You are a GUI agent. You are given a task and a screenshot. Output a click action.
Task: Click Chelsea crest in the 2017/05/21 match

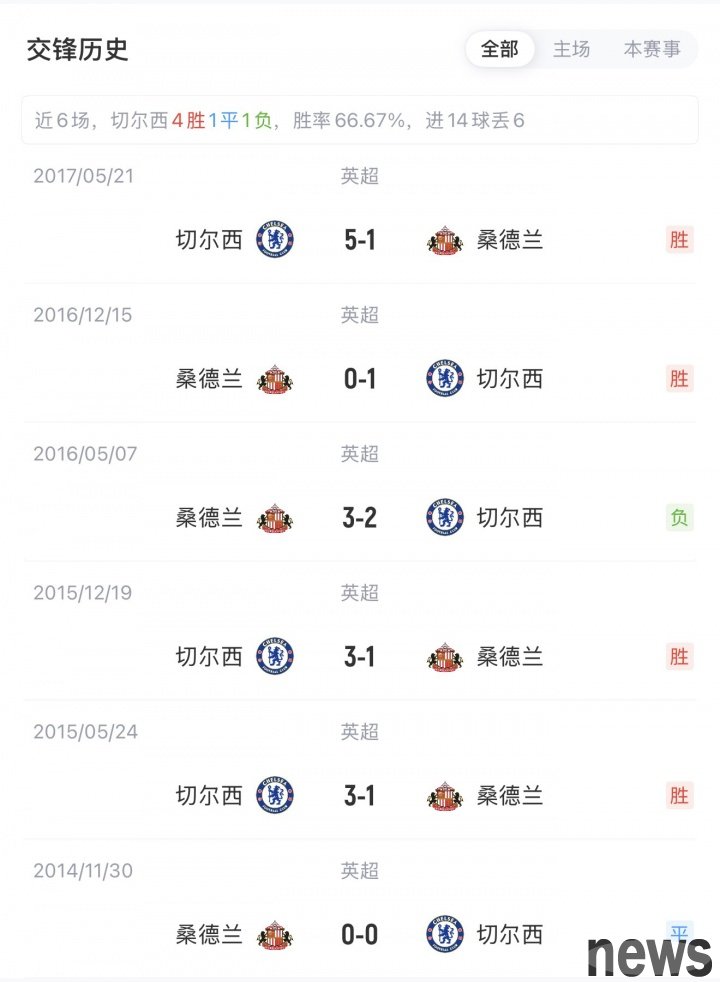tap(274, 240)
